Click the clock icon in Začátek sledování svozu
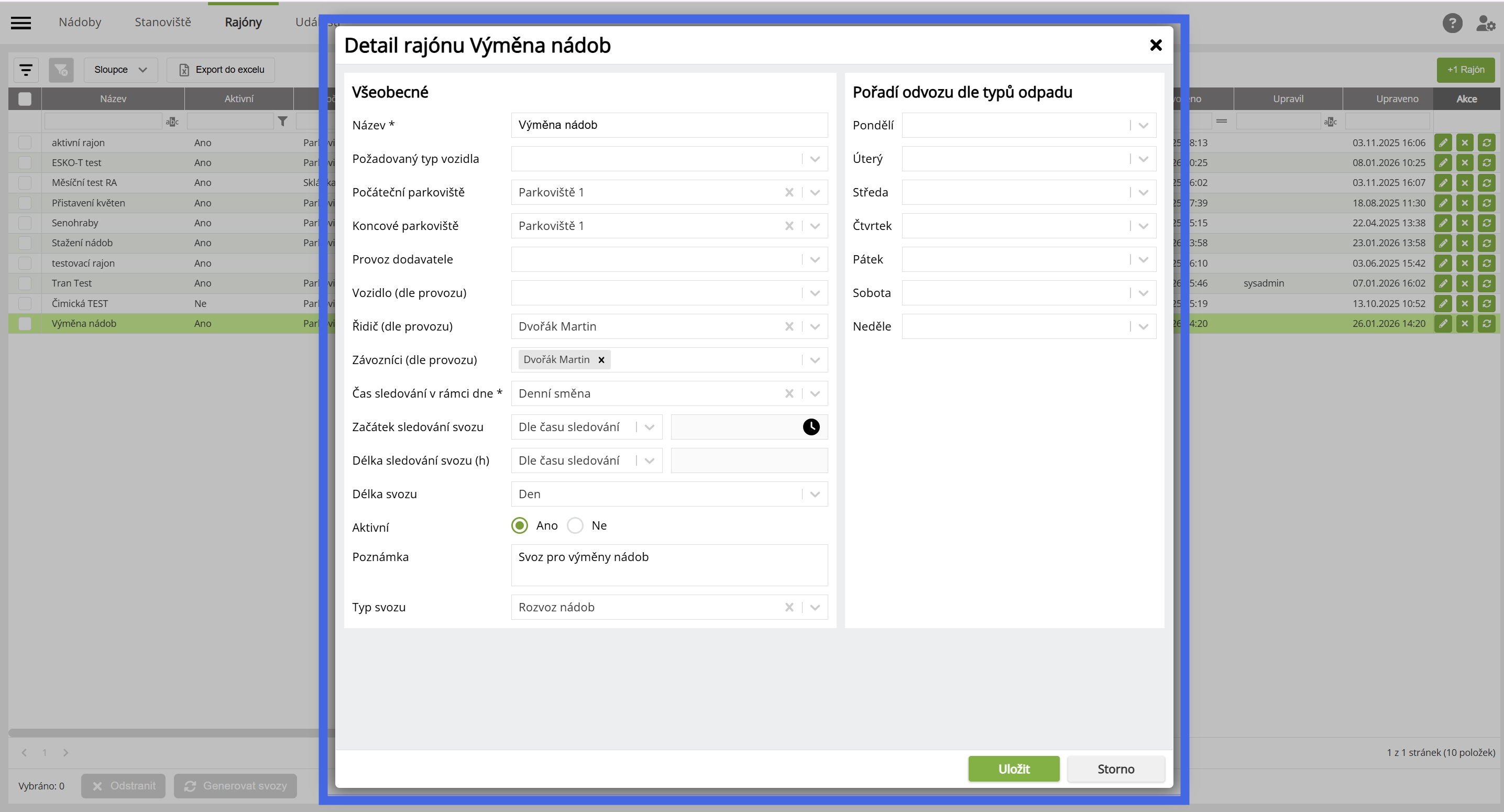The width and height of the screenshot is (1504, 812). [810, 427]
